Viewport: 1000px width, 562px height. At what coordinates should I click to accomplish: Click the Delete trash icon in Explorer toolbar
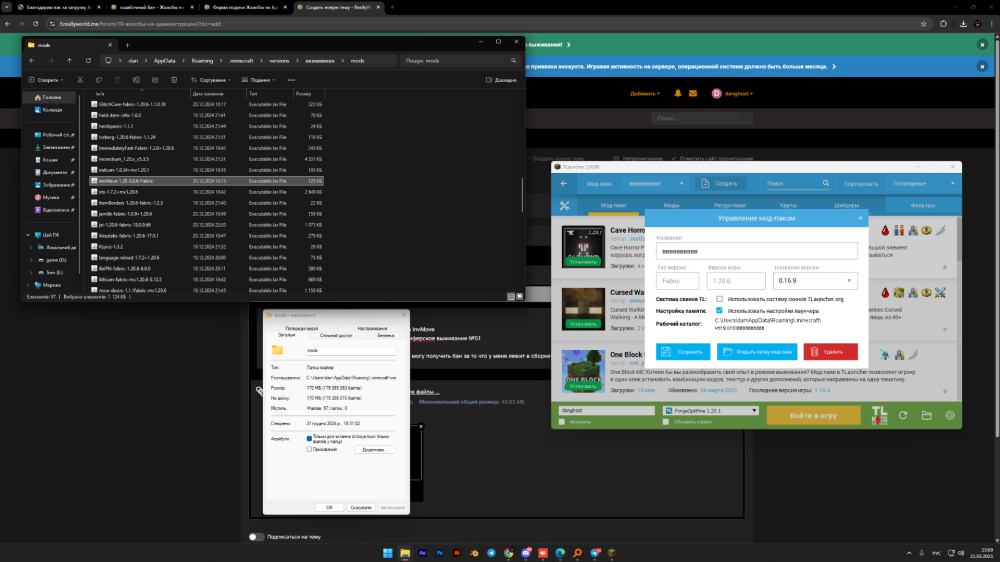click(x=173, y=80)
